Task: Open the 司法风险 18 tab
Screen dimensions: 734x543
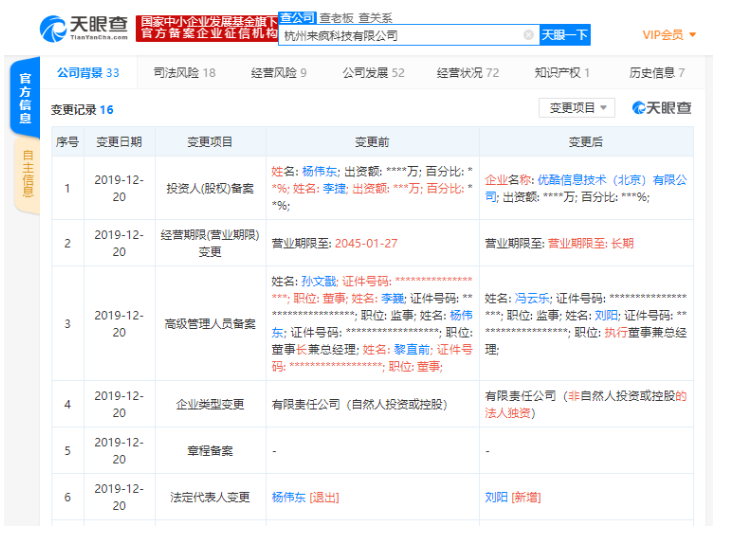Action: pos(184,73)
